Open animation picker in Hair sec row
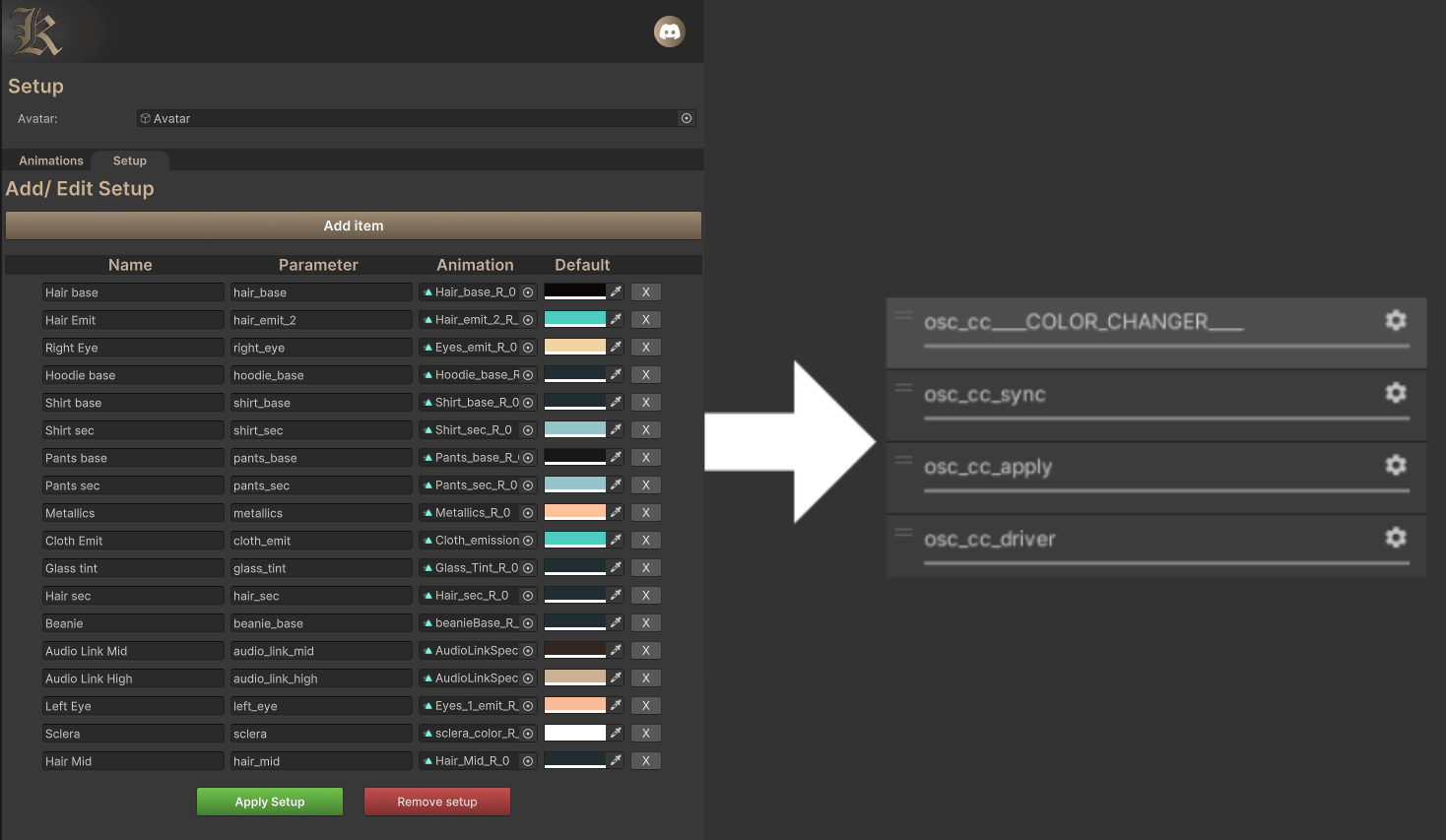This screenshot has height=840, width=1446. coord(528,596)
